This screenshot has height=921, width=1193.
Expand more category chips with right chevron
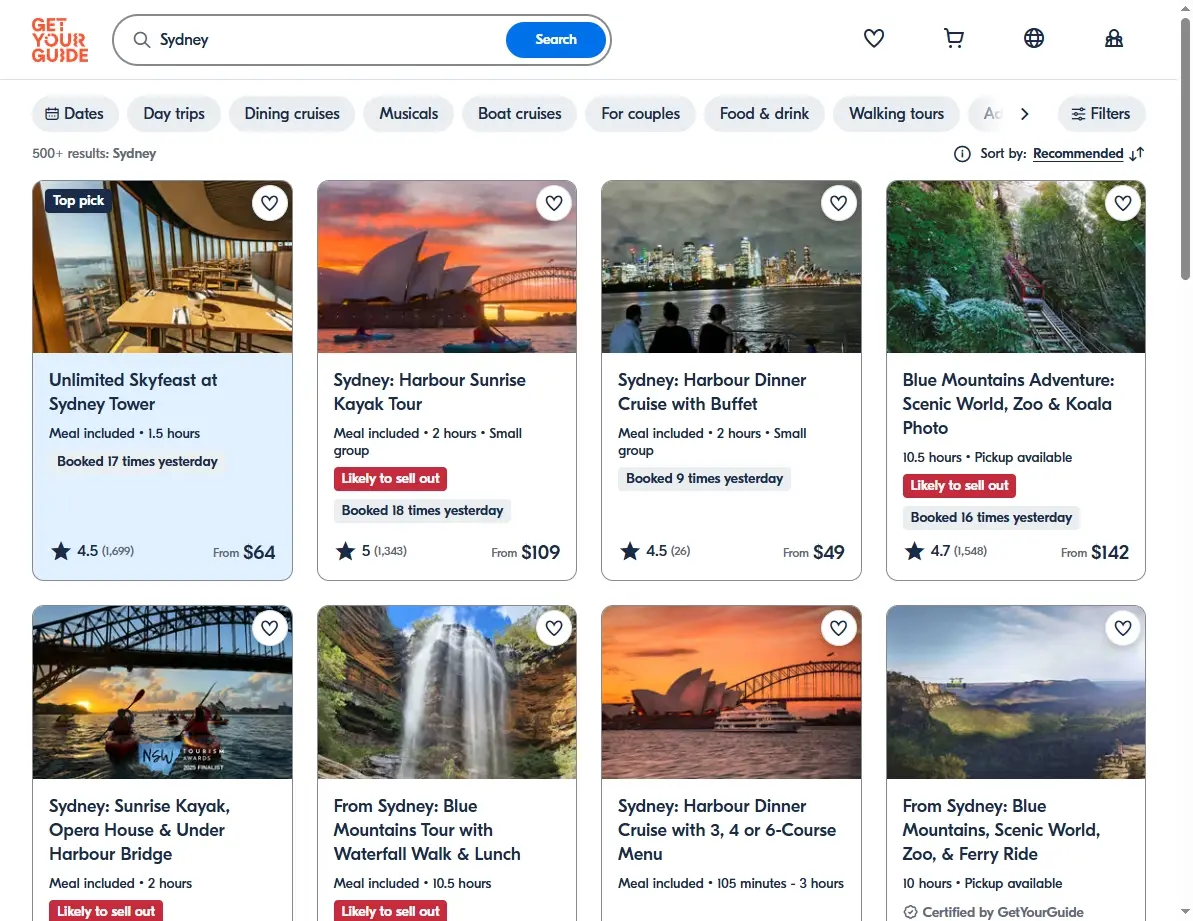point(1024,113)
